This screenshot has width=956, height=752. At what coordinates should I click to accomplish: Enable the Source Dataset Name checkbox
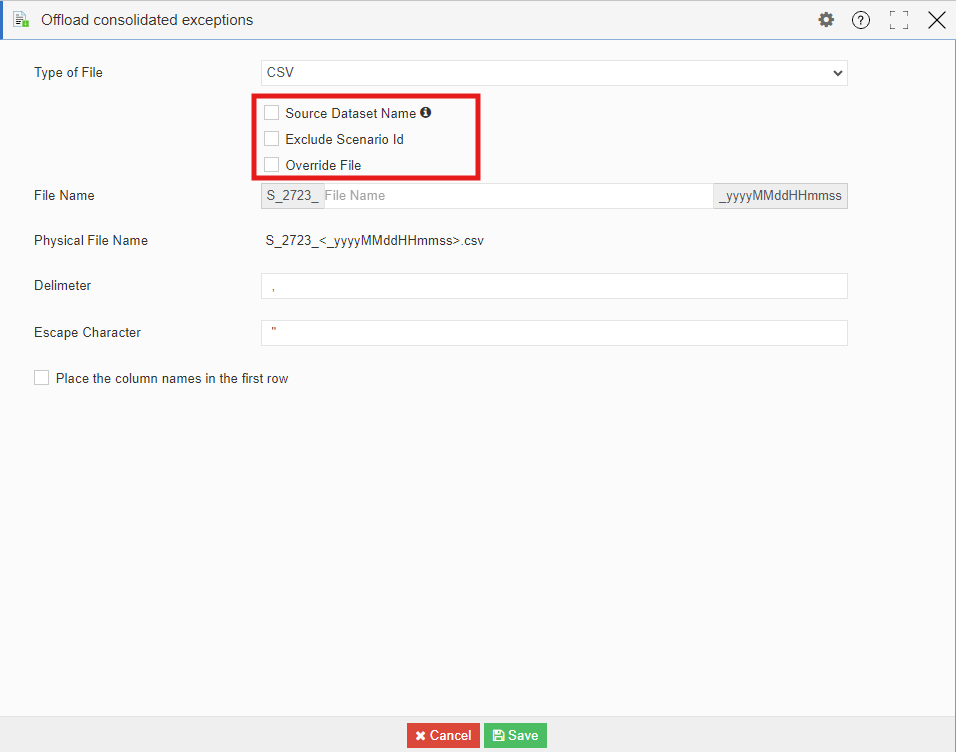(x=272, y=113)
